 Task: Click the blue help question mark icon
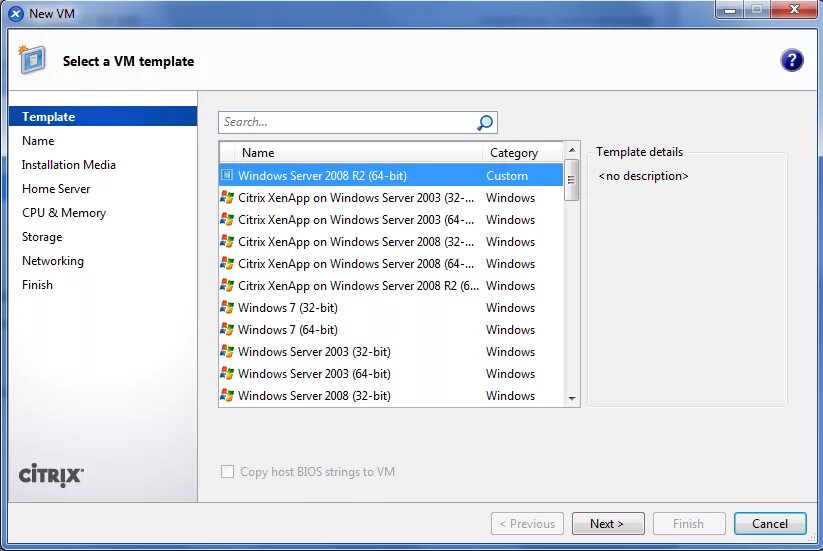pyautogui.click(x=791, y=60)
